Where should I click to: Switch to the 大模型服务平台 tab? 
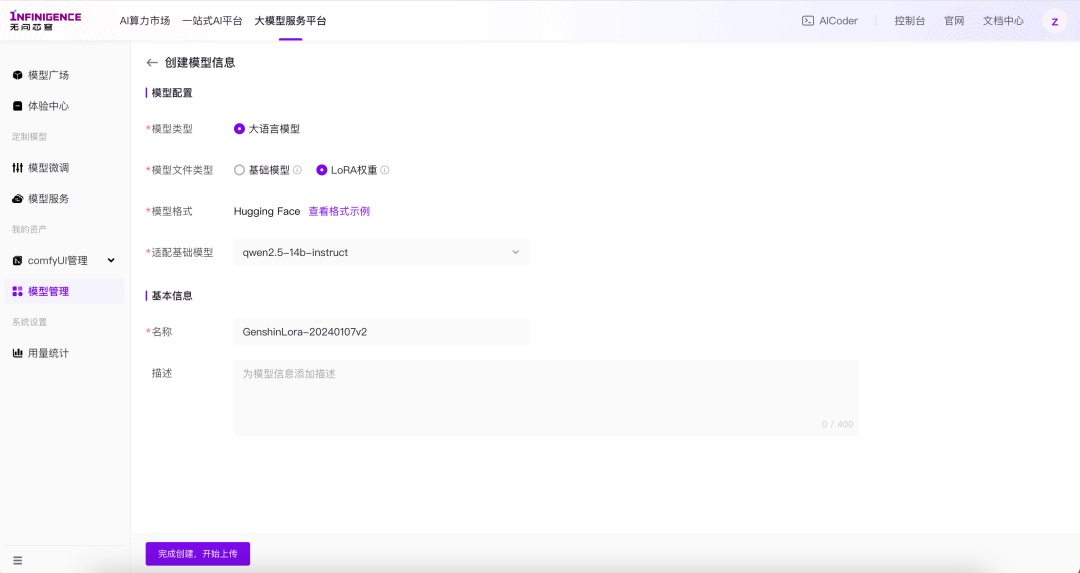[x=291, y=21]
